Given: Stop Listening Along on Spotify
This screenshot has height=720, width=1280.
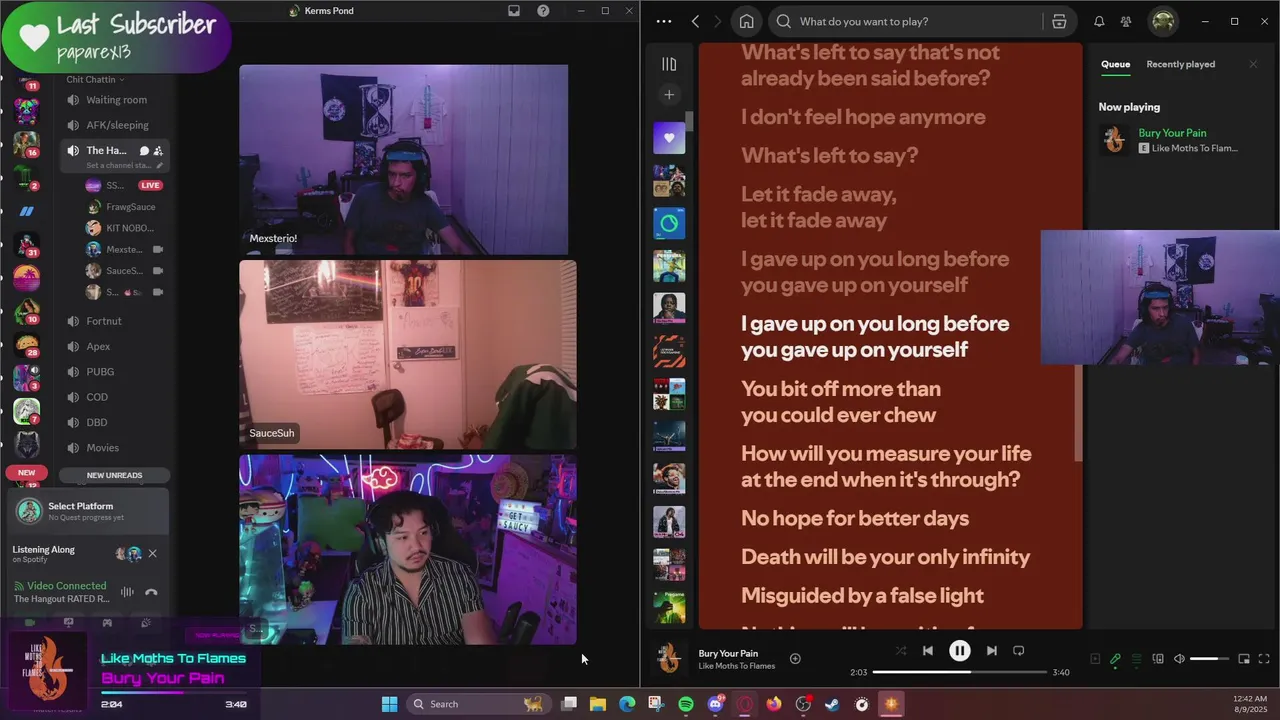Looking at the screenshot, I should tap(152, 553).
